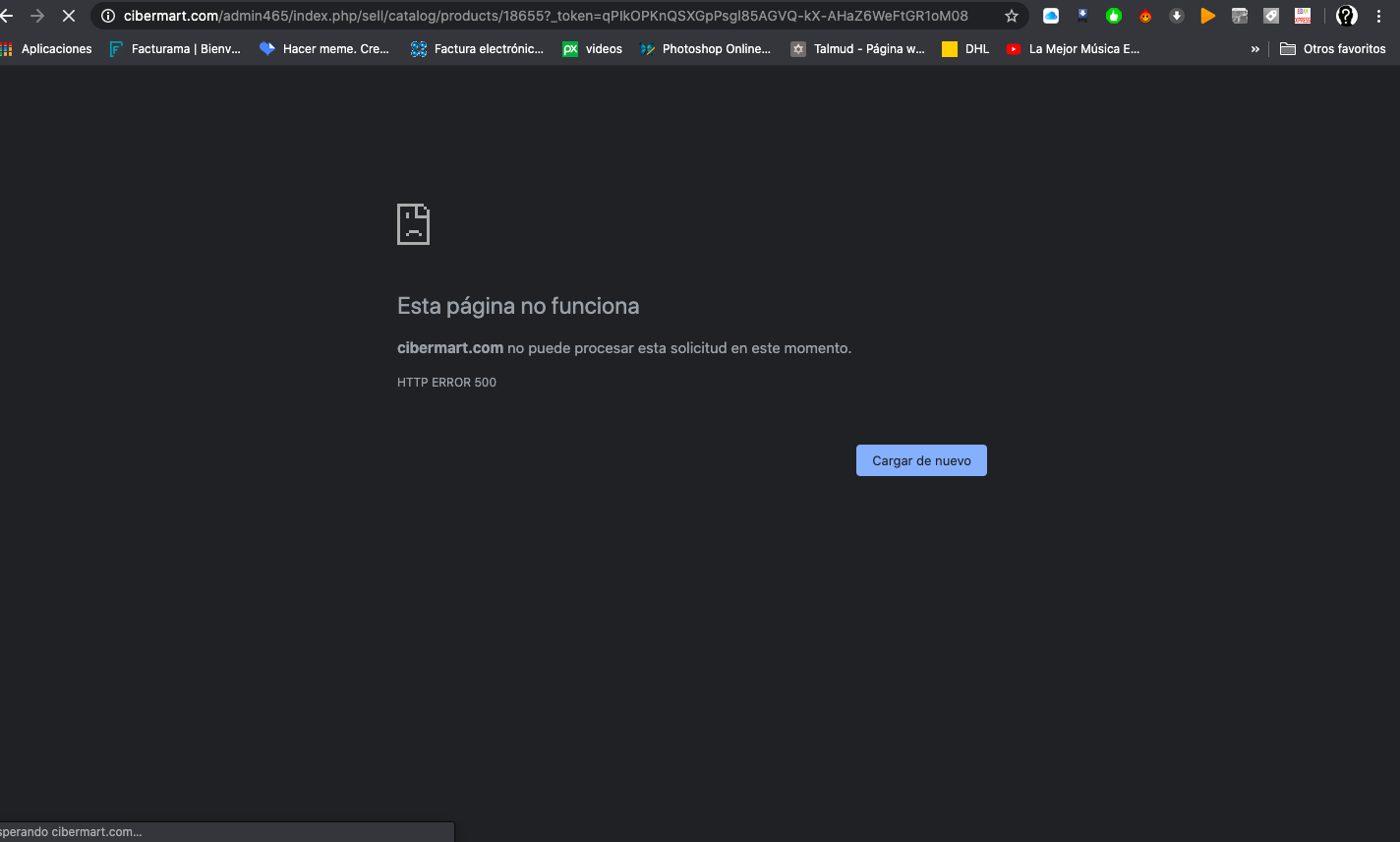View site information for cibermart.com

click(108, 16)
